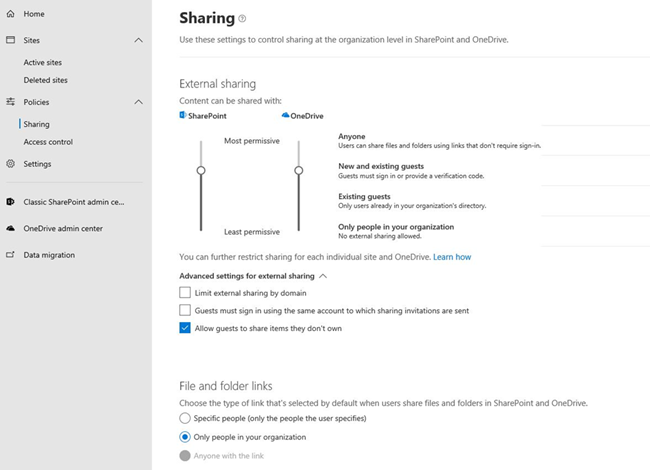The height and width of the screenshot is (470, 650).
Task: Click the Anyone sharing level label
Action: pyautogui.click(x=352, y=136)
